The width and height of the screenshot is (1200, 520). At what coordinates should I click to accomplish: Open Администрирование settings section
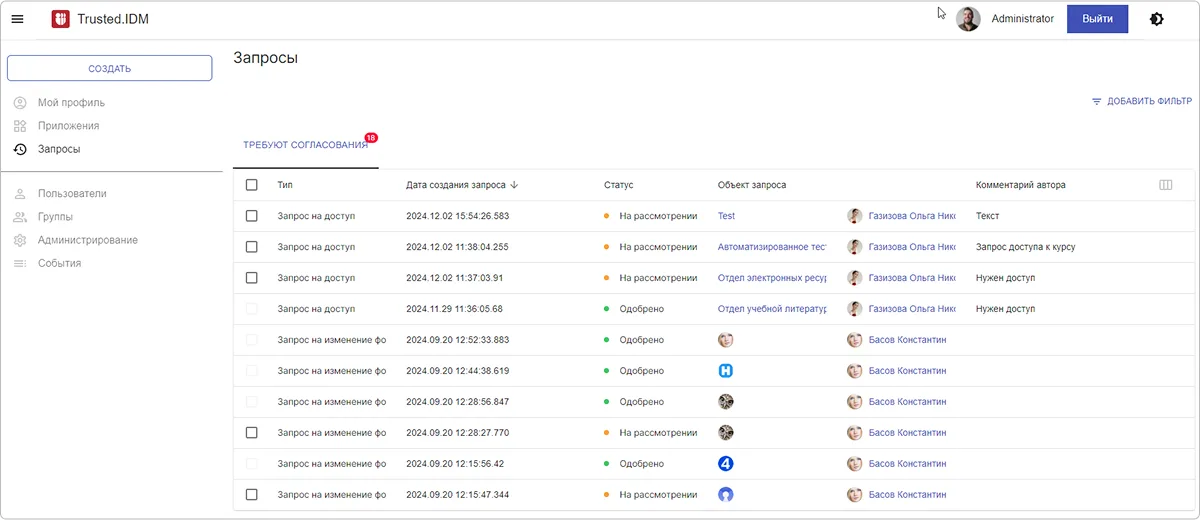pos(88,240)
